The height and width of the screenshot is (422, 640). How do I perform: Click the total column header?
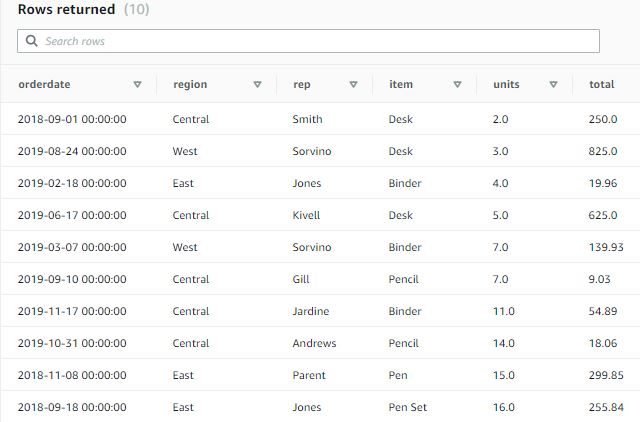point(601,85)
